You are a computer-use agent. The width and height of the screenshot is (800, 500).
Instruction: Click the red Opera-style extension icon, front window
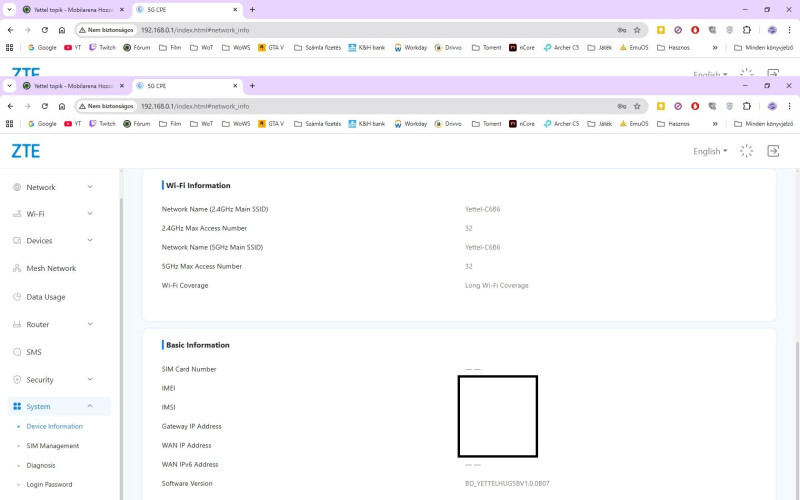(695, 106)
